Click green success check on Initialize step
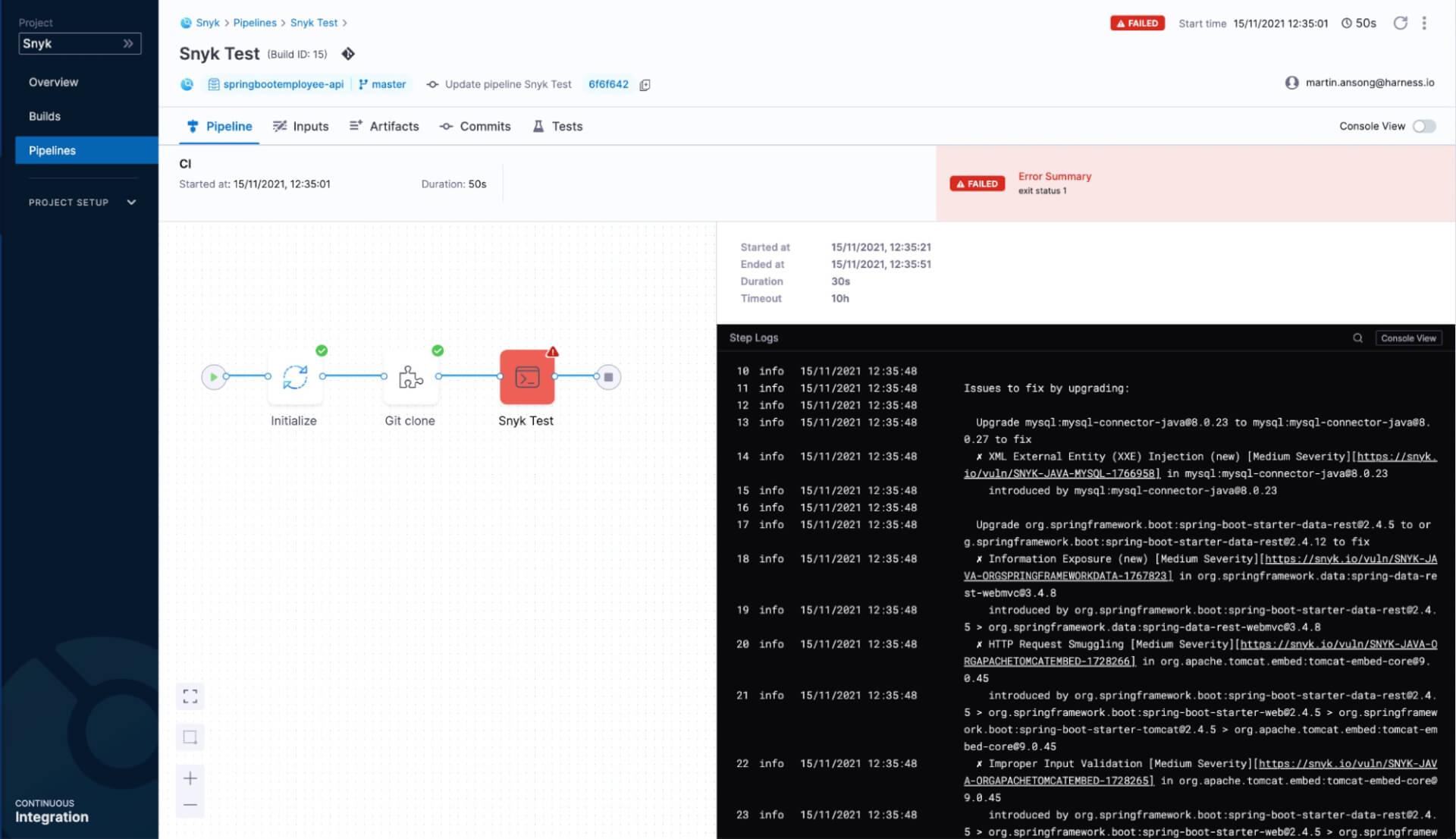The image size is (1456, 839). [322, 350]
